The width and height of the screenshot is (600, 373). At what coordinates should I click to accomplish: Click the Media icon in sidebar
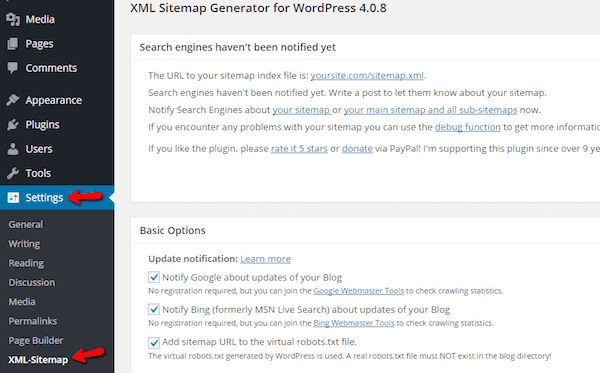click(x=13, y=19)
